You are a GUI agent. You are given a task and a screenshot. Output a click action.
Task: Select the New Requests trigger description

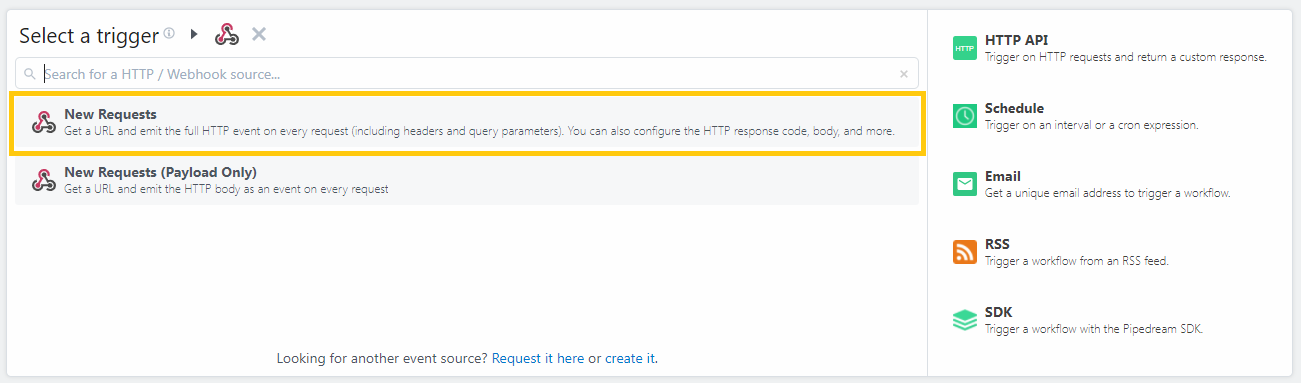[479, 131]
